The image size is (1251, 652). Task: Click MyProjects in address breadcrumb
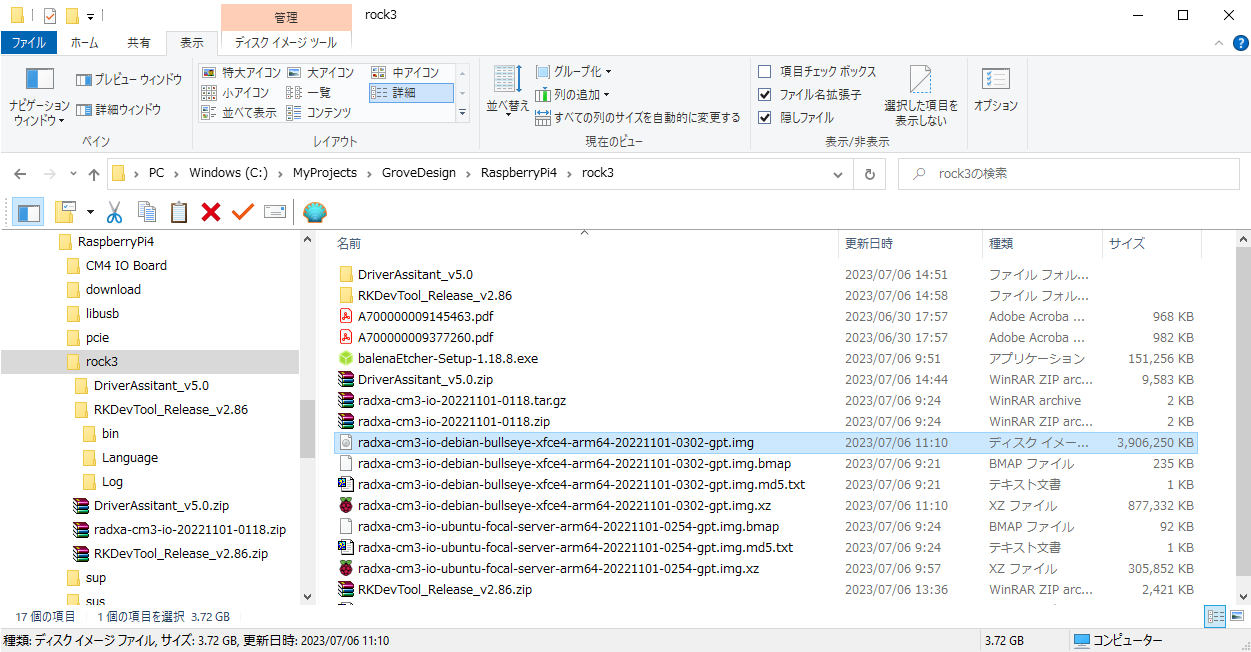[x=325, y=173]
